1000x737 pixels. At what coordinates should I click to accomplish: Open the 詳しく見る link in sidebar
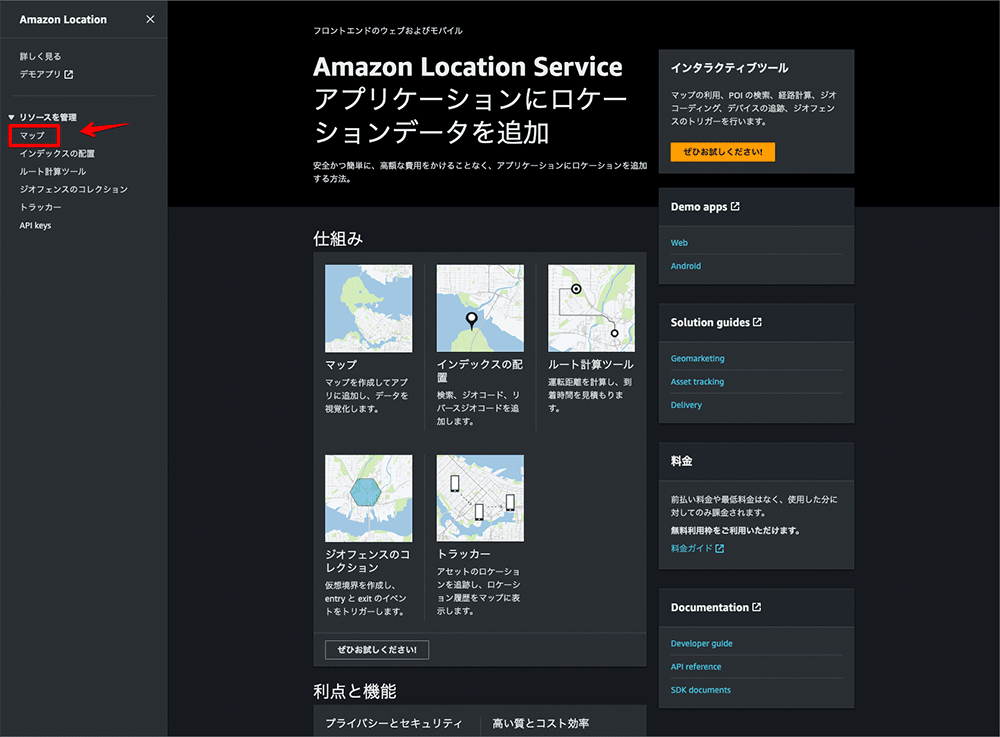[x=40, y=56]
